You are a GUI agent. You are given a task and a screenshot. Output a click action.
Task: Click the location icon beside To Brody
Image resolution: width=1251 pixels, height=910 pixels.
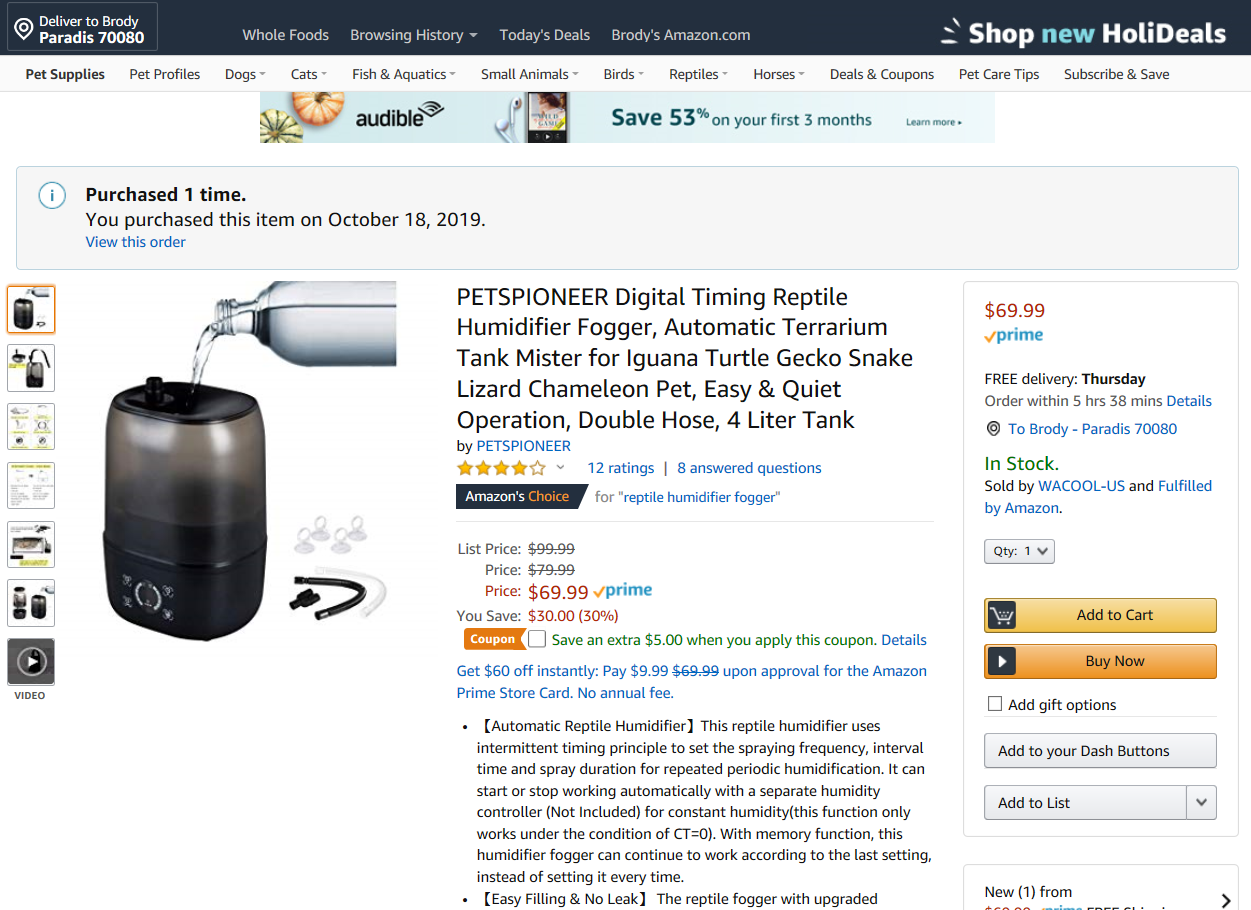[x=993, y=429]
